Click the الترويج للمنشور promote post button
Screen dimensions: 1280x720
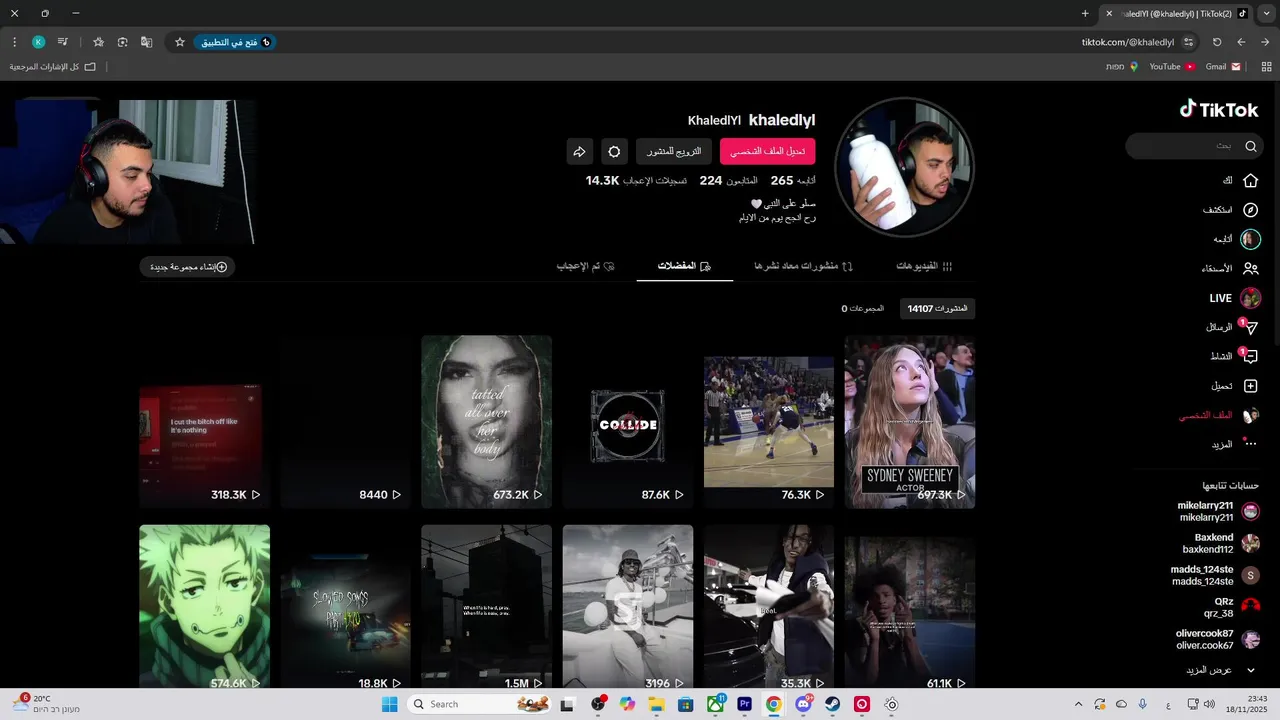pos(674,152)
